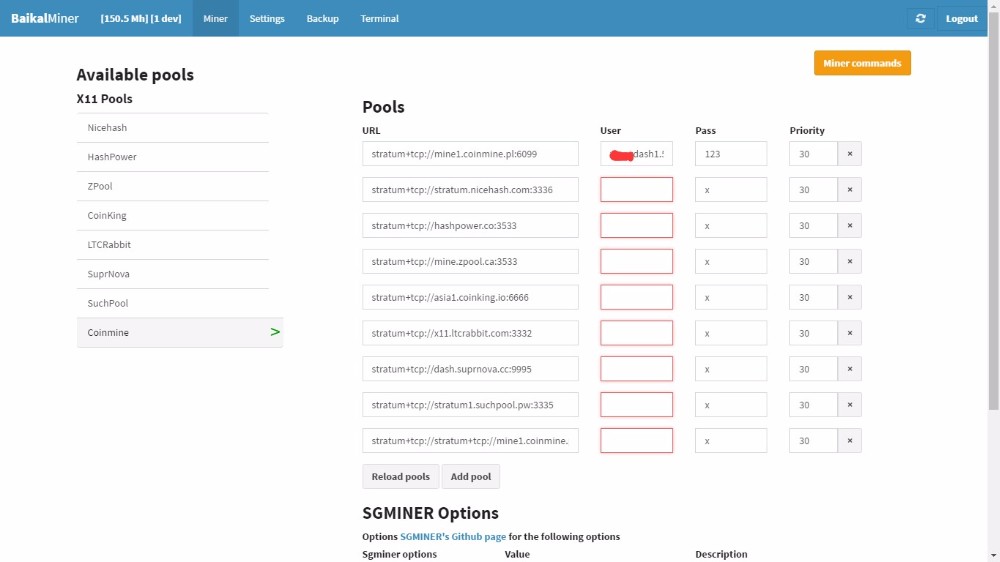Delete the x11.ltcrabbit.com pool entry
Viewport: 1000px width, 562px height.
pyautogui.click(x=850, y=333)
